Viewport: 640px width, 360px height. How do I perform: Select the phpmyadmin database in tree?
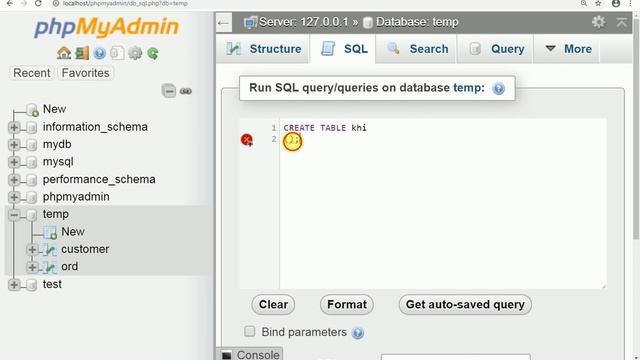(x=76, y=197)
